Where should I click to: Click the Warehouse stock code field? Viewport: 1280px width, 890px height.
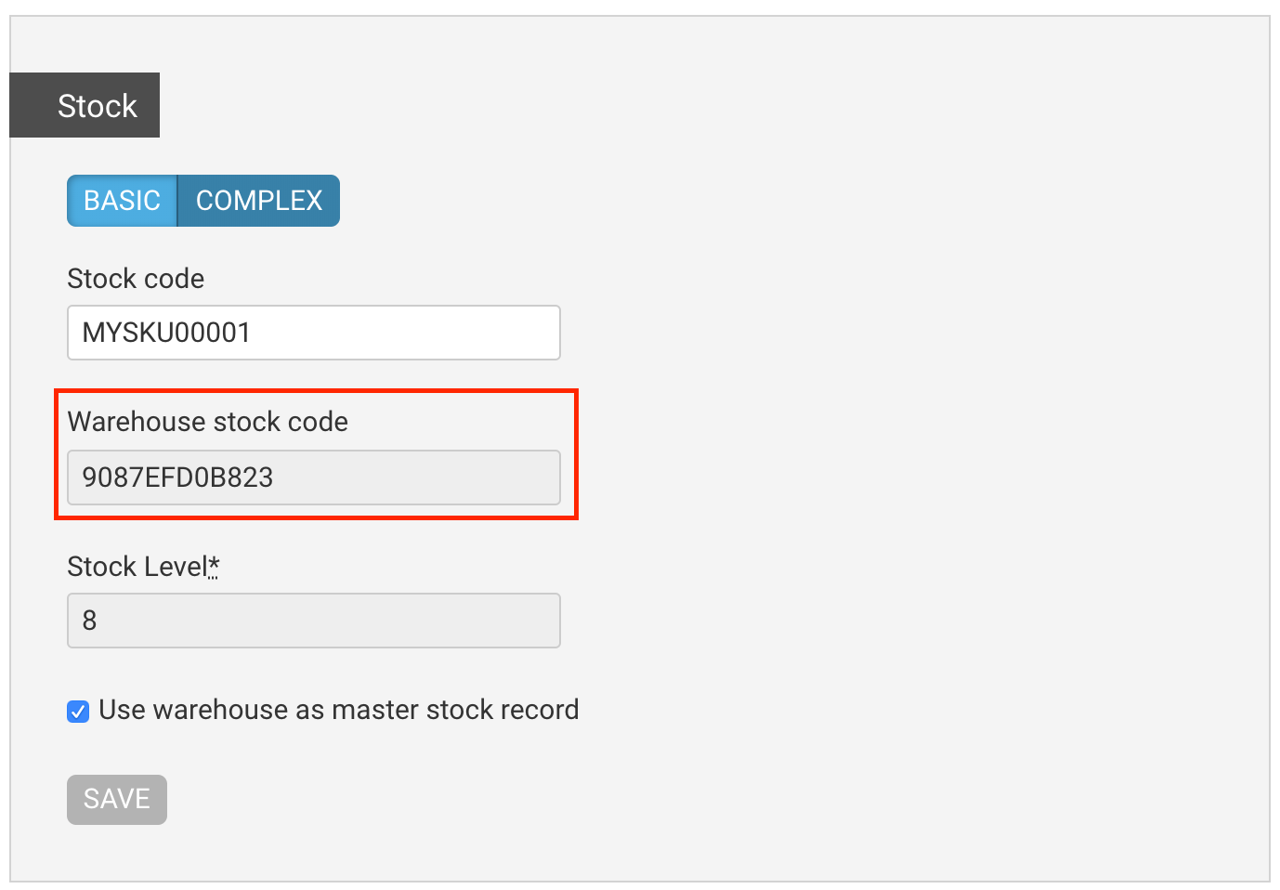pos(313,478)
